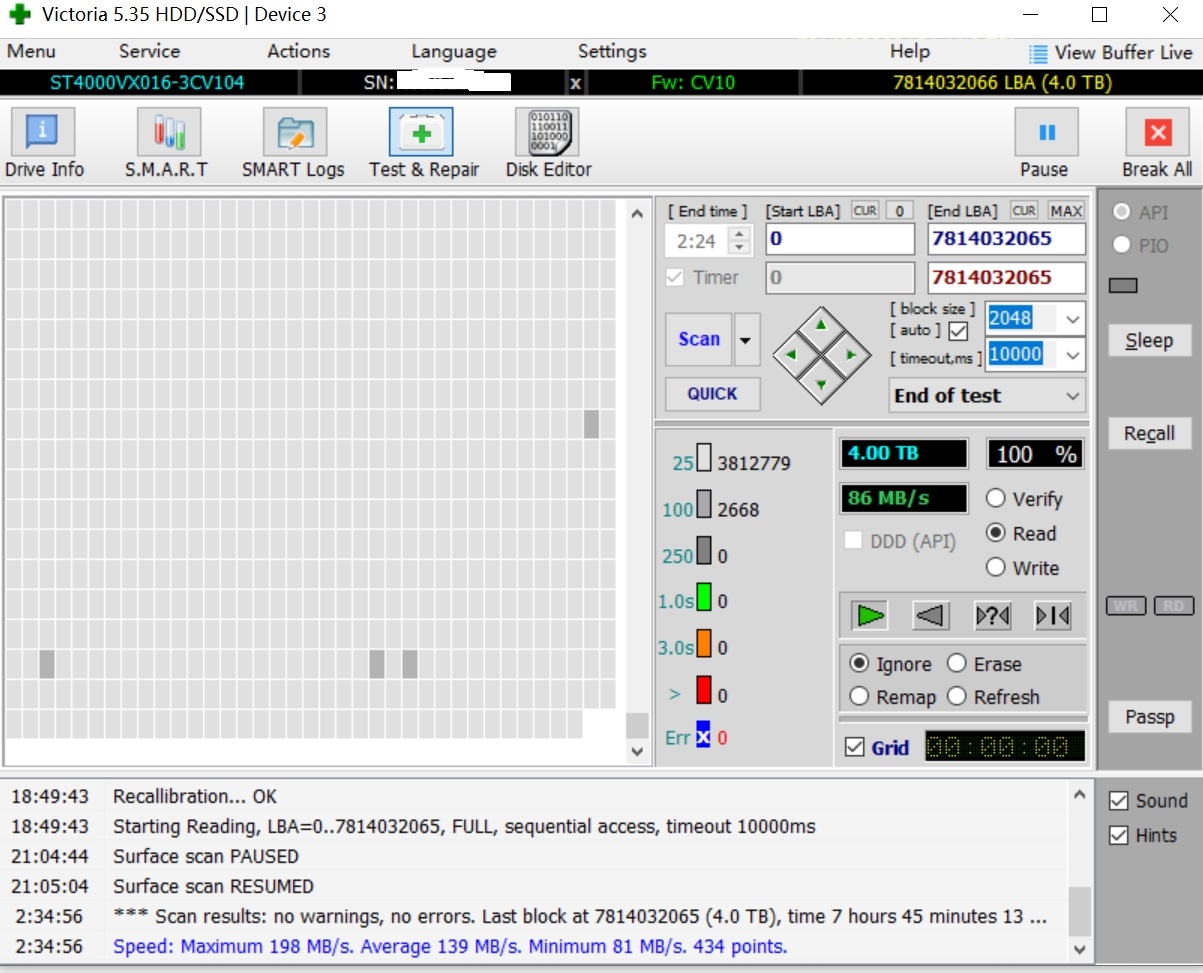Click the CUR button next to Start LBA

pos(865,211)
